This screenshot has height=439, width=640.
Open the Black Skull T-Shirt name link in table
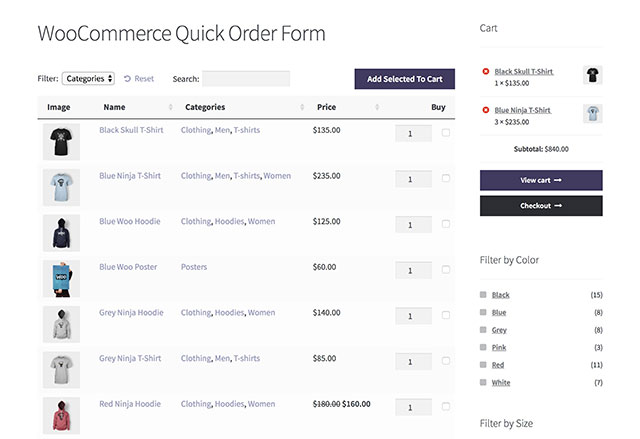tap(131, 130)
